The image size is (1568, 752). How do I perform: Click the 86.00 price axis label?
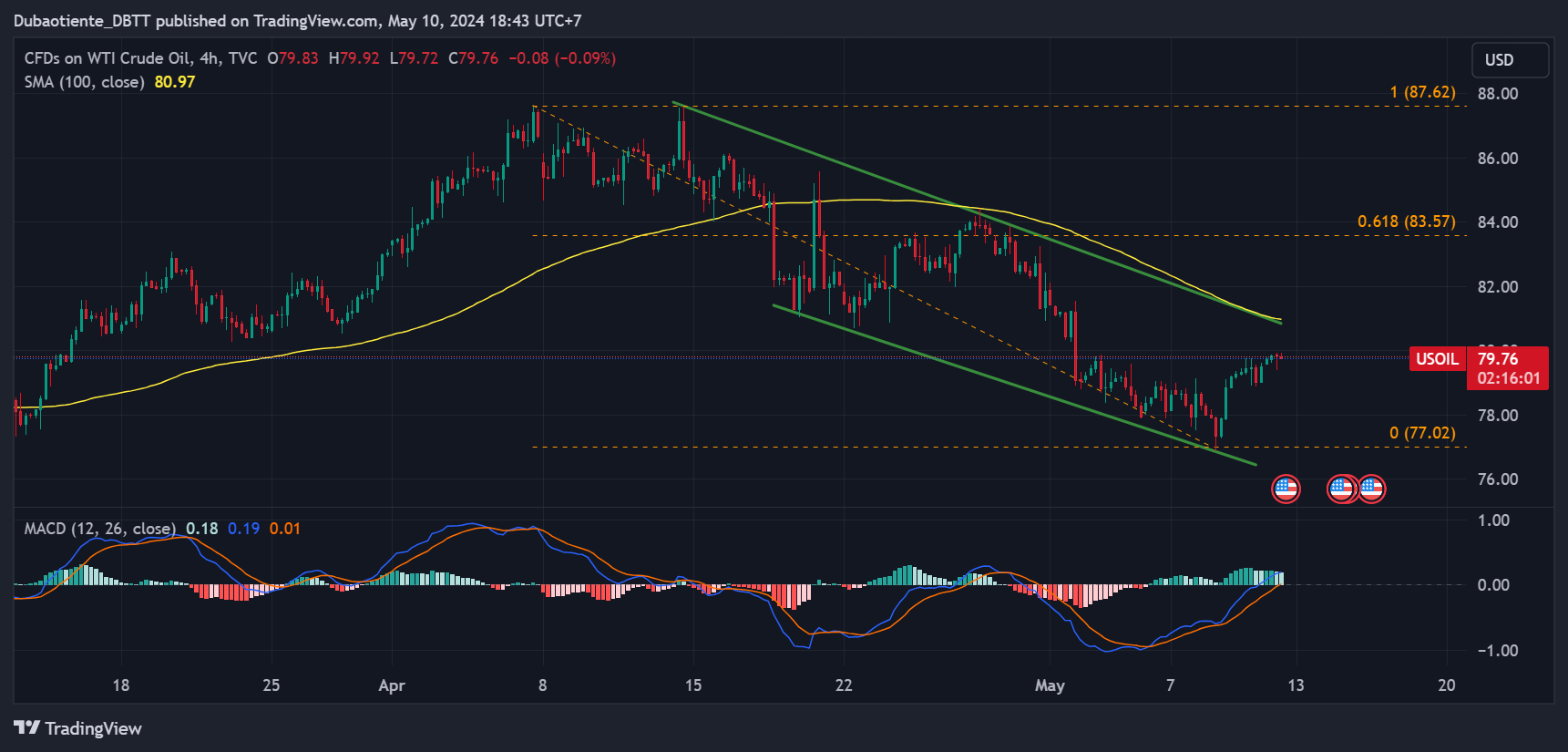coord(1498,159)
